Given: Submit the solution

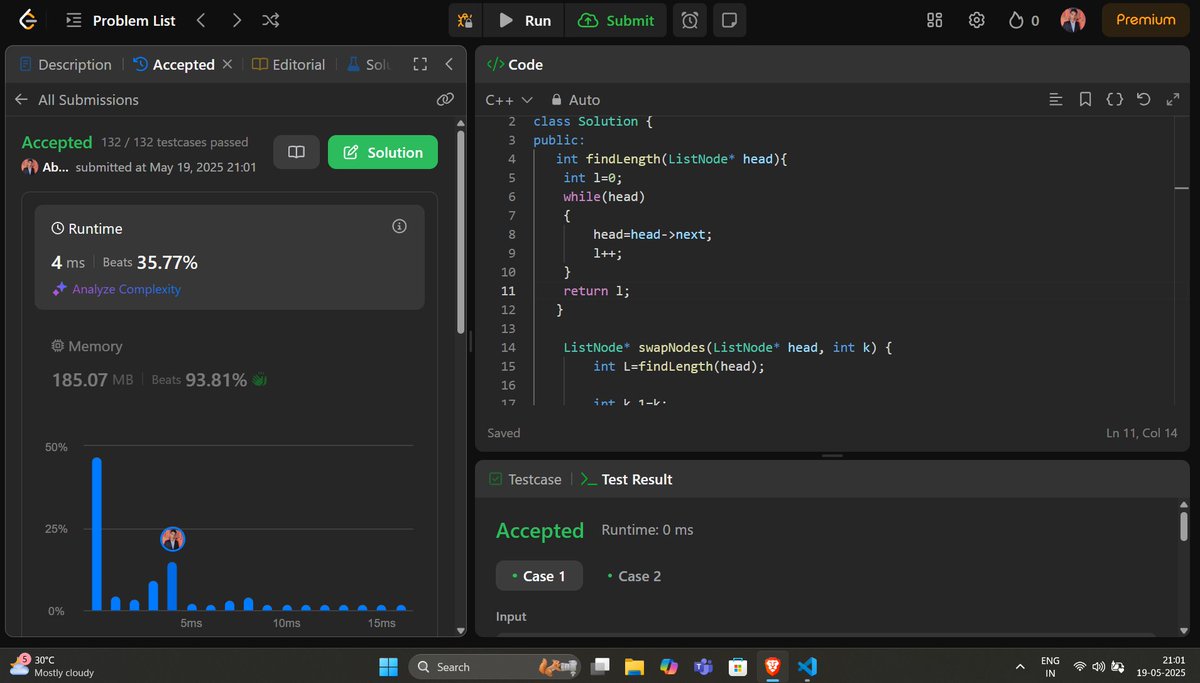Looking at the screenshot, I should point(616,20).
